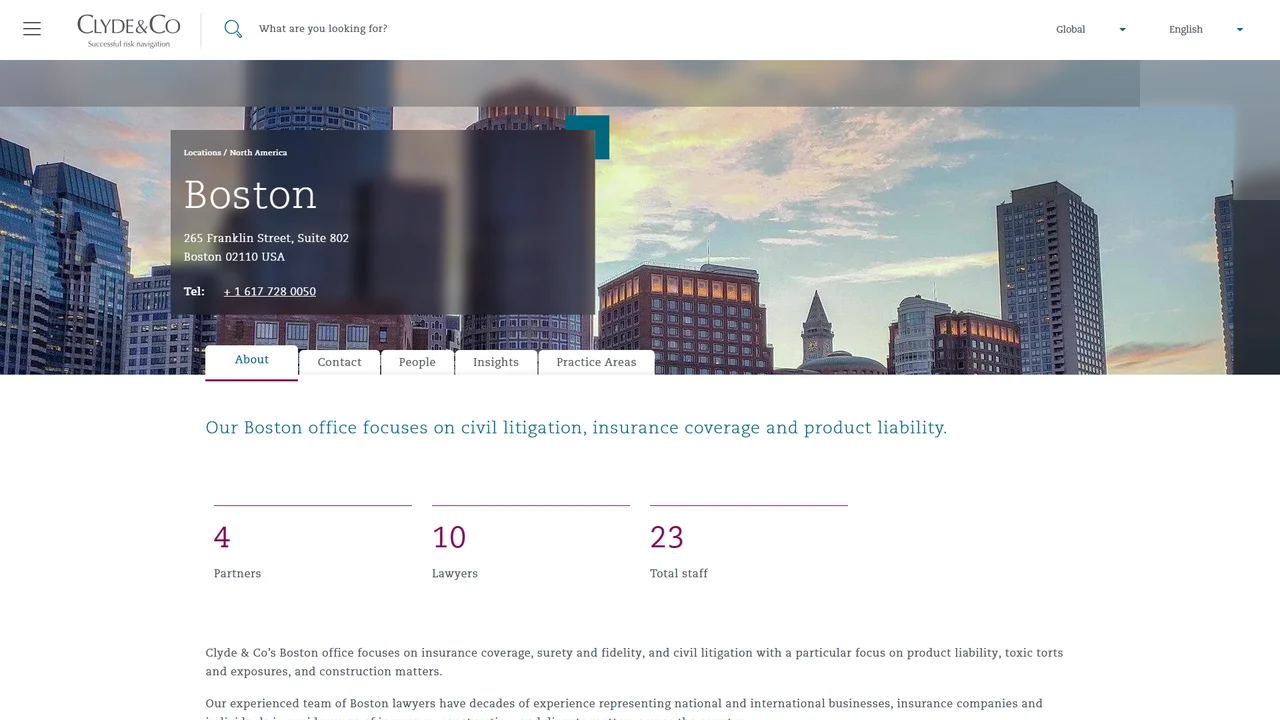Click the Lawyers label
Viewport: 1280px width, 720px height.
[x=455, y=574]
